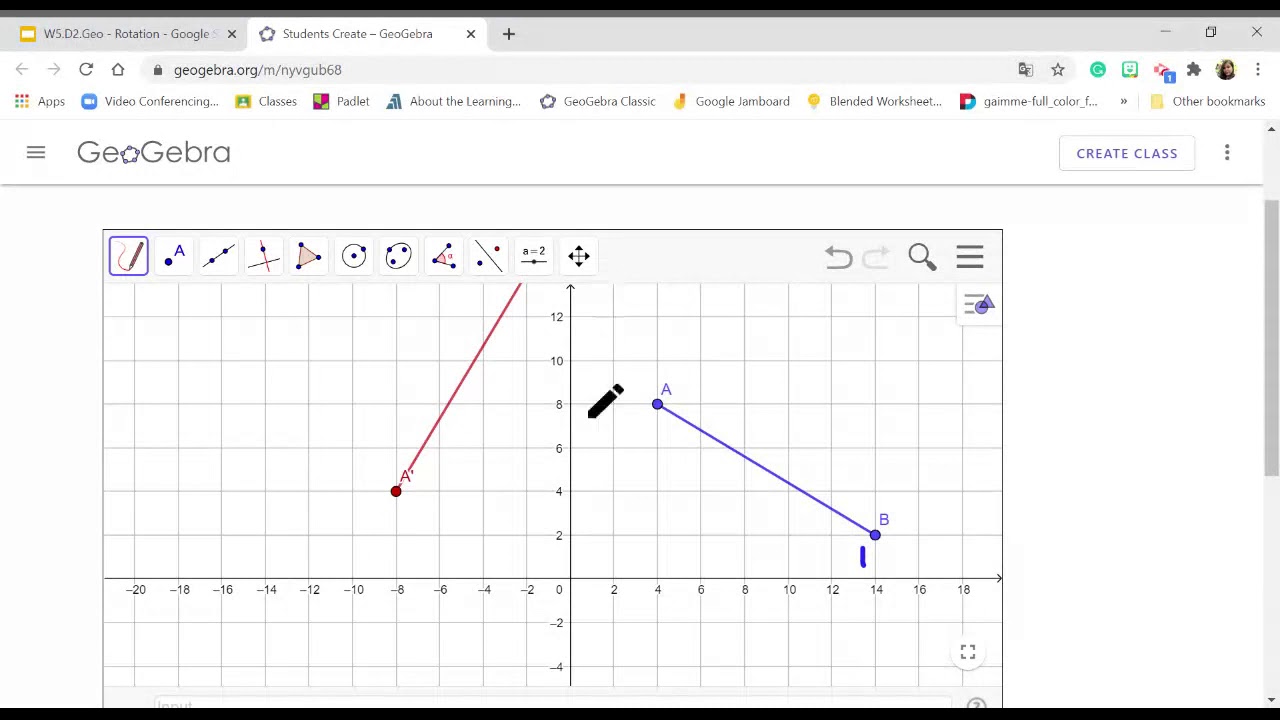
Task: Select the Move Graphics View tool
Action: coord(579,256)
